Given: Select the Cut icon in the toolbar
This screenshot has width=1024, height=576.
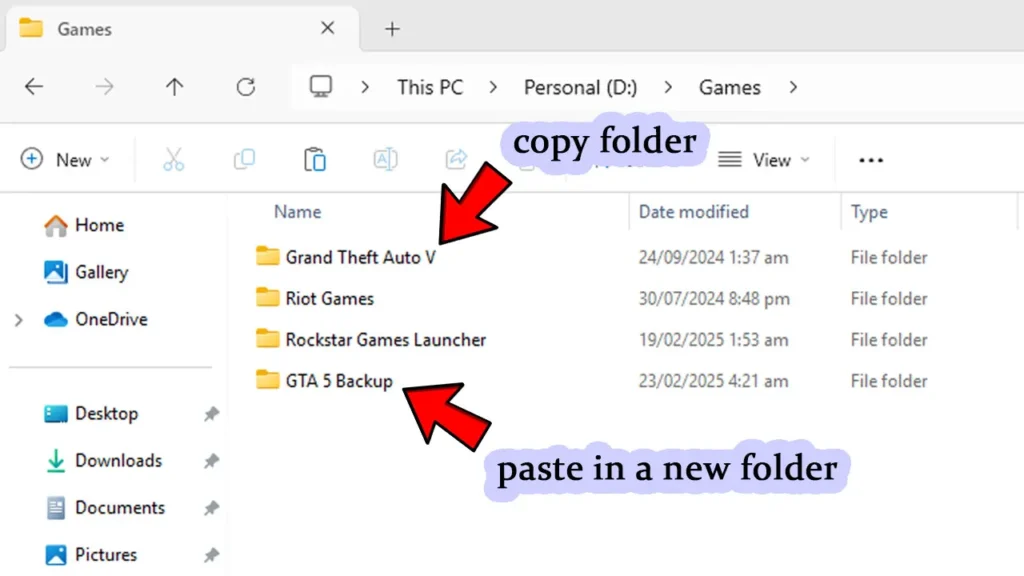Looking at the screenshot, I should (172, 159).
